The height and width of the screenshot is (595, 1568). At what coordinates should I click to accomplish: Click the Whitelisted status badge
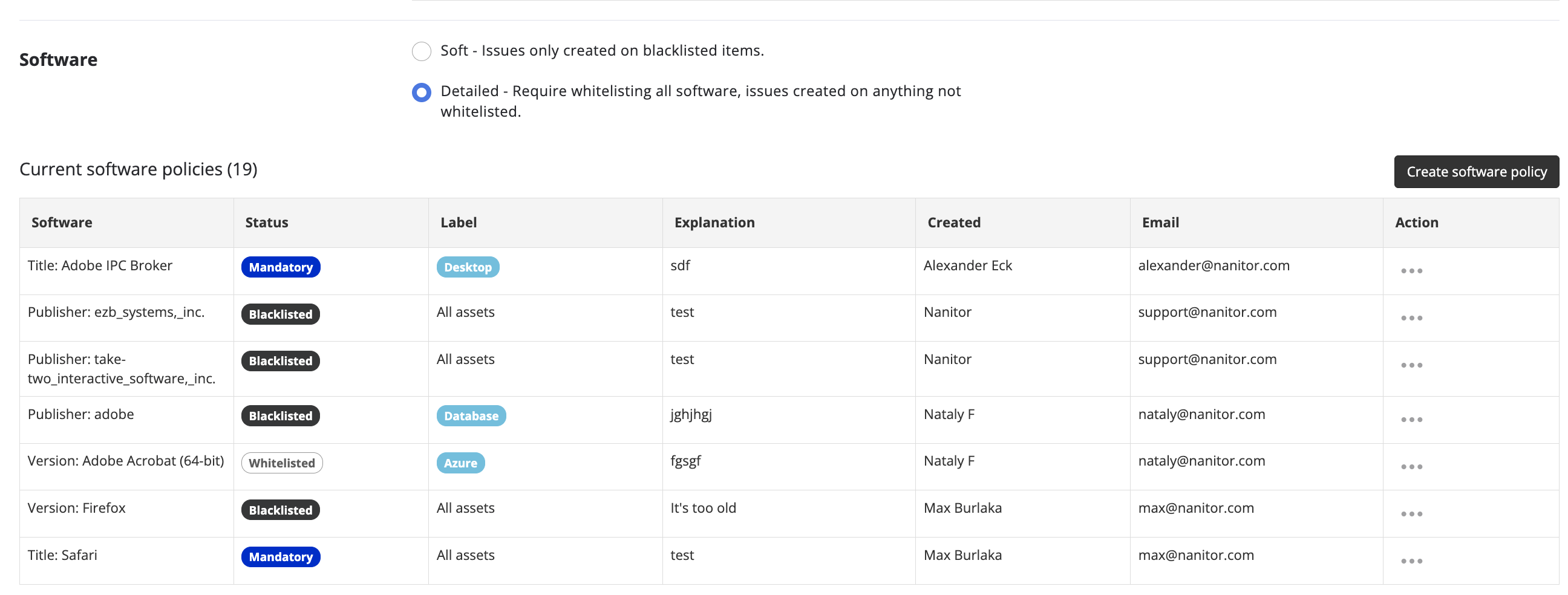coord(282,463)
